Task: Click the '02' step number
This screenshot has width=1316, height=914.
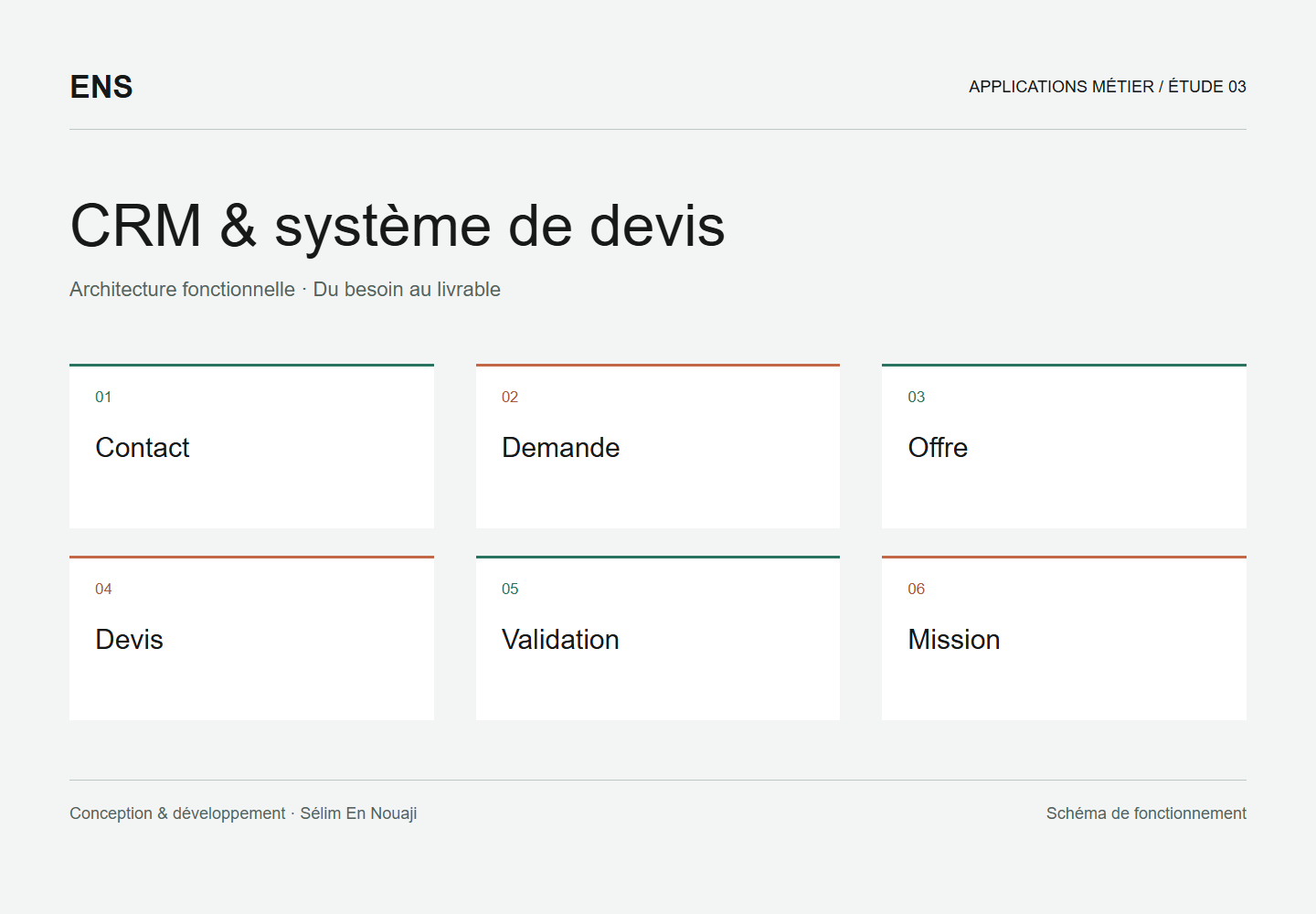Action: click(510, 398)
